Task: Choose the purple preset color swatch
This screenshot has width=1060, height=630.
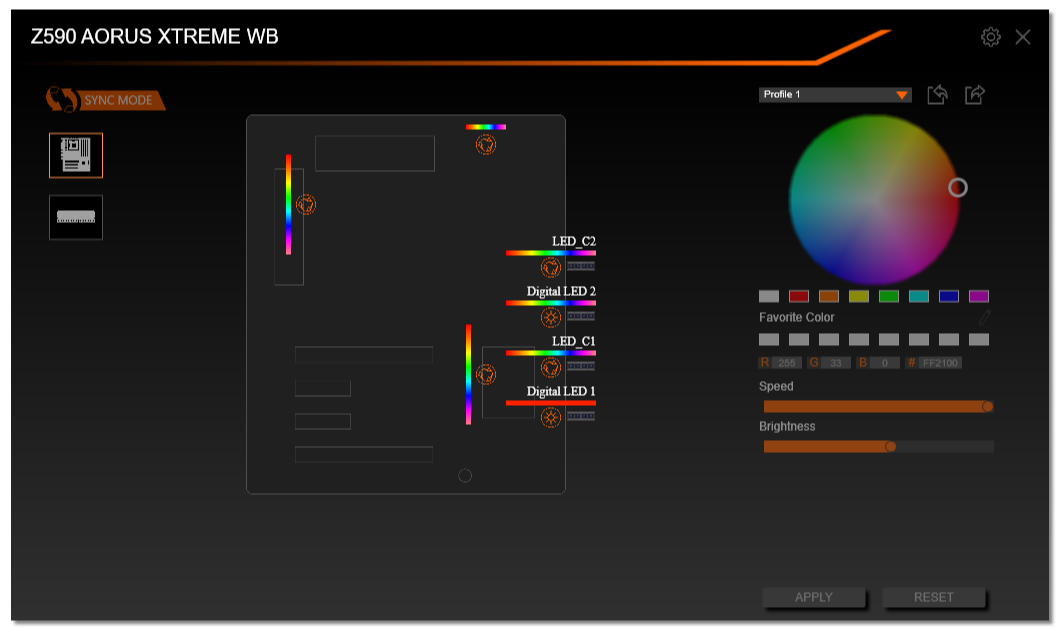Action: click(x=979, y=296)
